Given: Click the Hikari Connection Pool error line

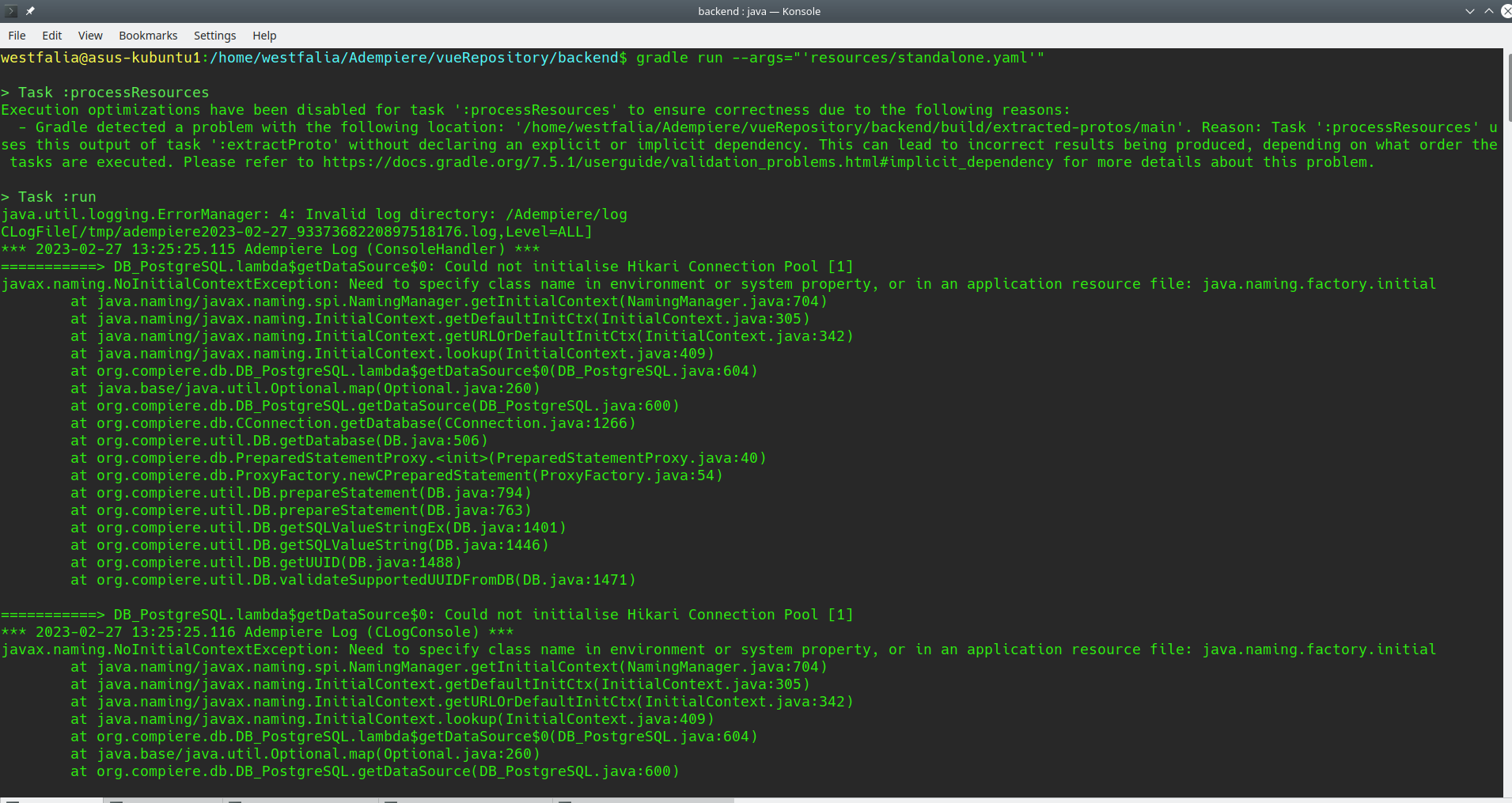Looking at the screenshot, I should (427, 266).
